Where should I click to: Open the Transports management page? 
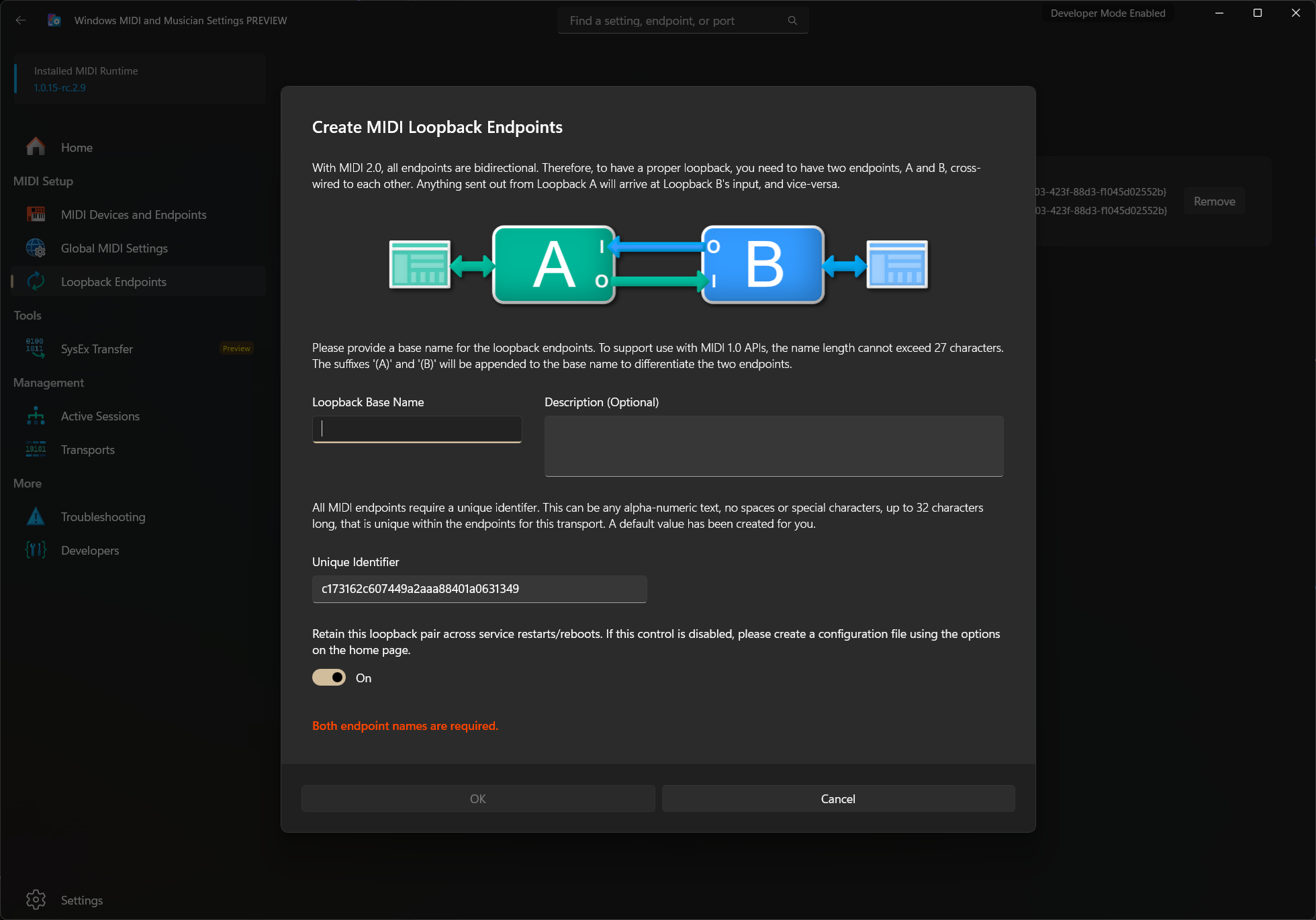(x=87, y=449)
